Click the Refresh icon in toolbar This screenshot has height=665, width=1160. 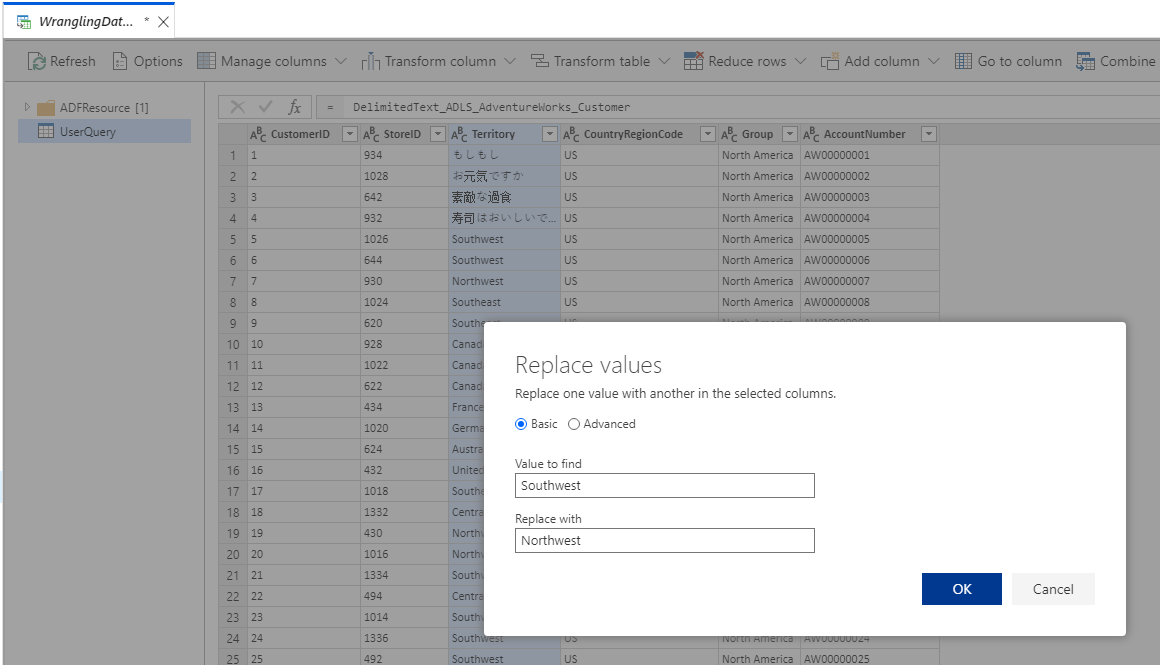coord(36,61)
